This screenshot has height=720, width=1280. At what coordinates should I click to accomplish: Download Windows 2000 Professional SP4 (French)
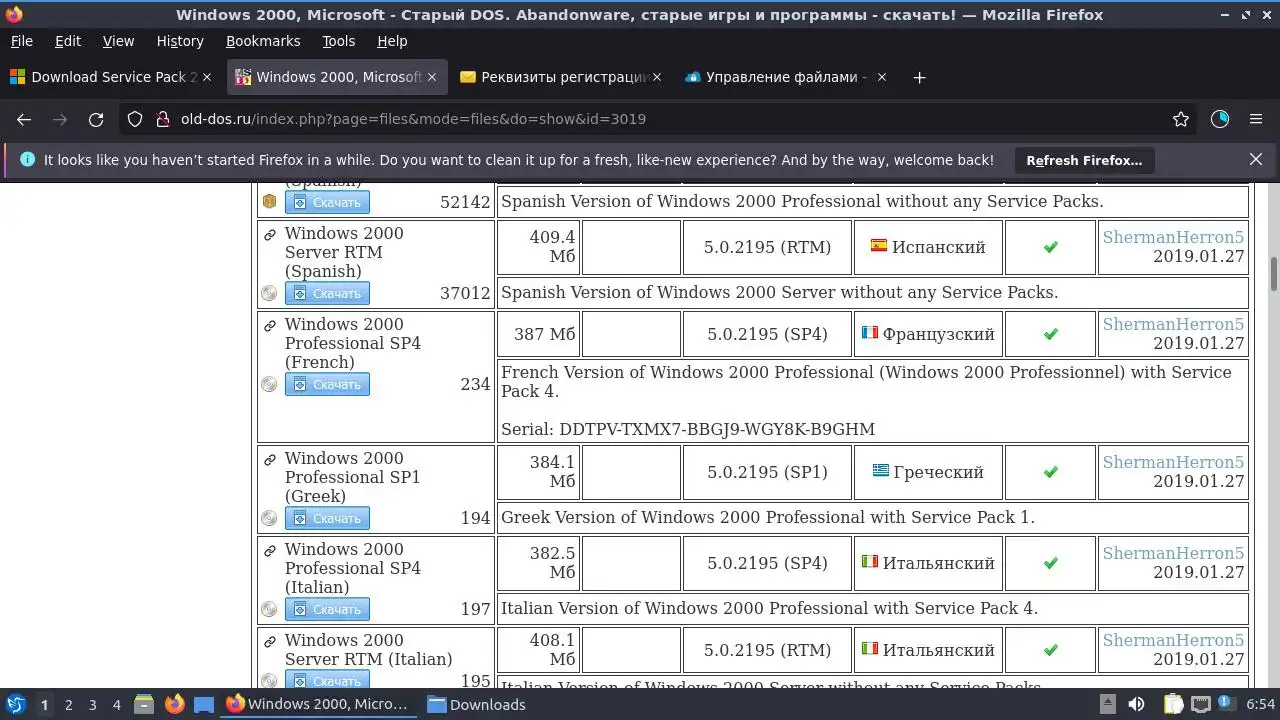(327, 384)
